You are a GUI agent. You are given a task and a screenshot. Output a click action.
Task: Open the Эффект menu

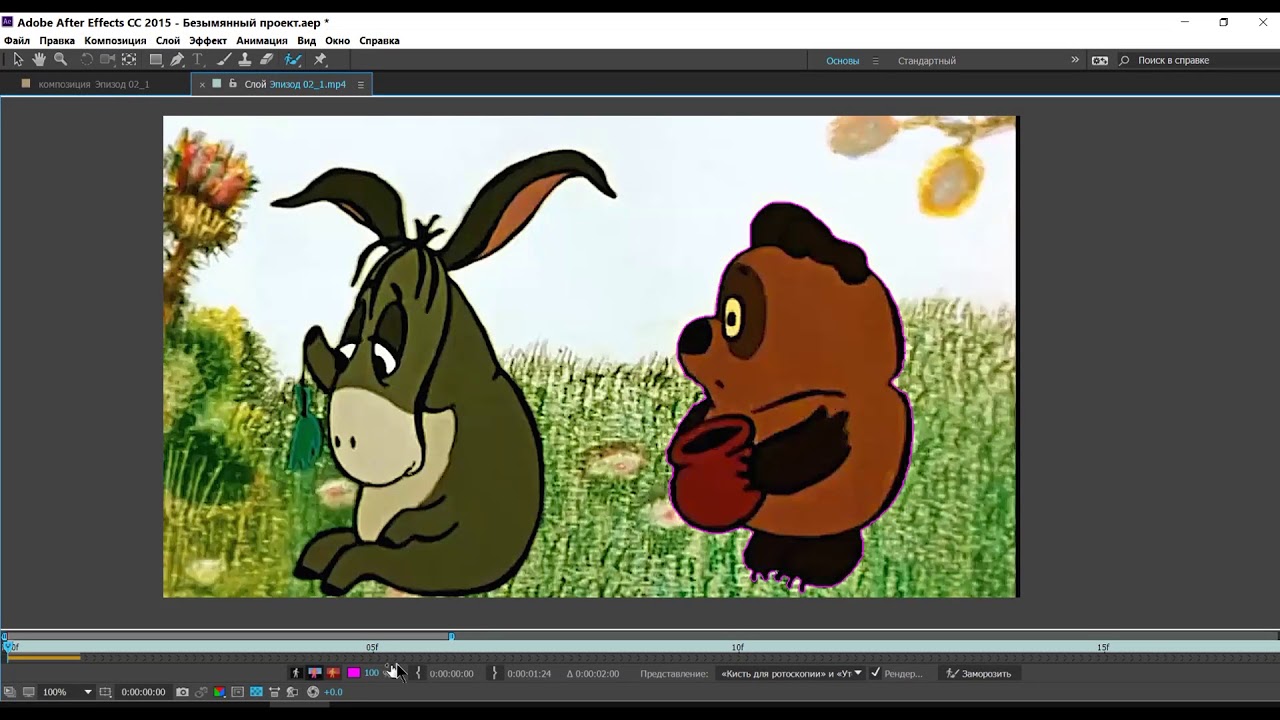tap(208, 41)
